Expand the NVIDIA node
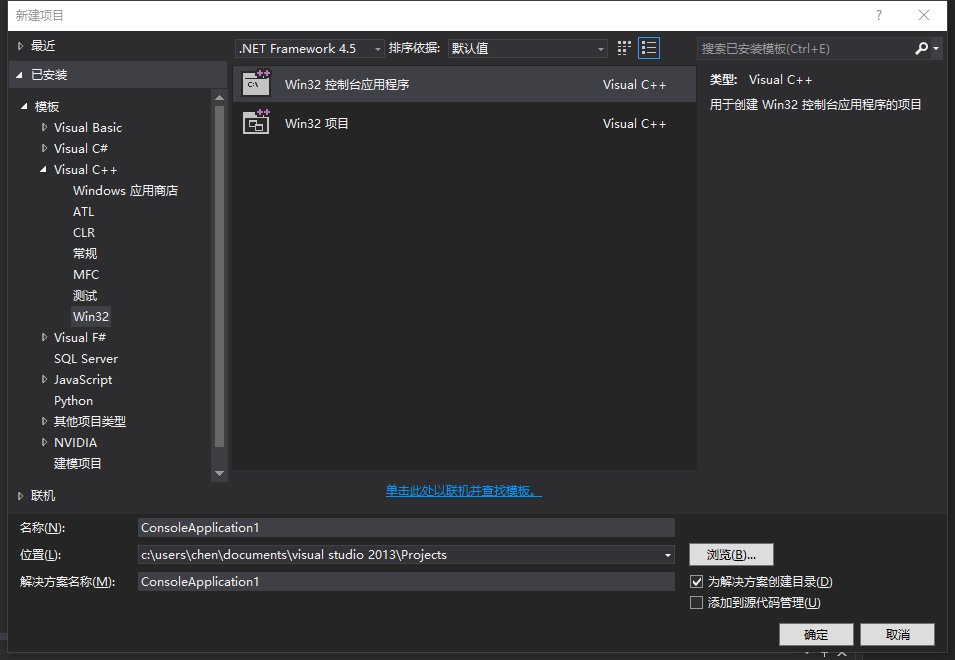The height and width of the screenshot is (660, 955). coord(44,442)
